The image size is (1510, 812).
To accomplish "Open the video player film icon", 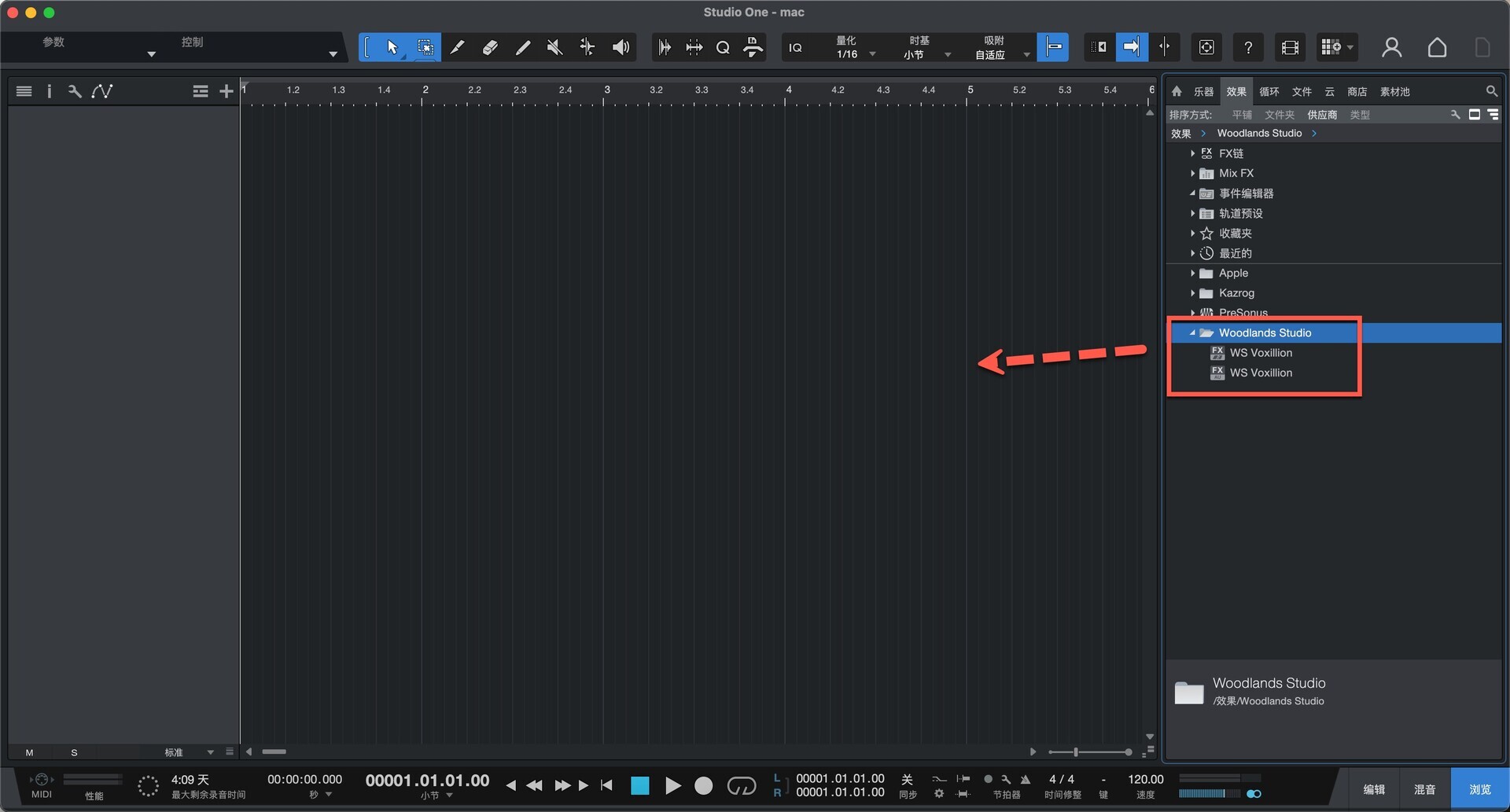I will point(1290,47).
